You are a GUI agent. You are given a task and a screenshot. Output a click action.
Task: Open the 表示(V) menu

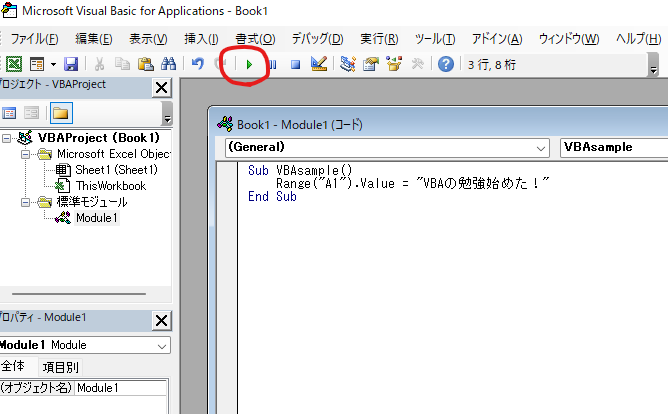[x=148, y=39]
